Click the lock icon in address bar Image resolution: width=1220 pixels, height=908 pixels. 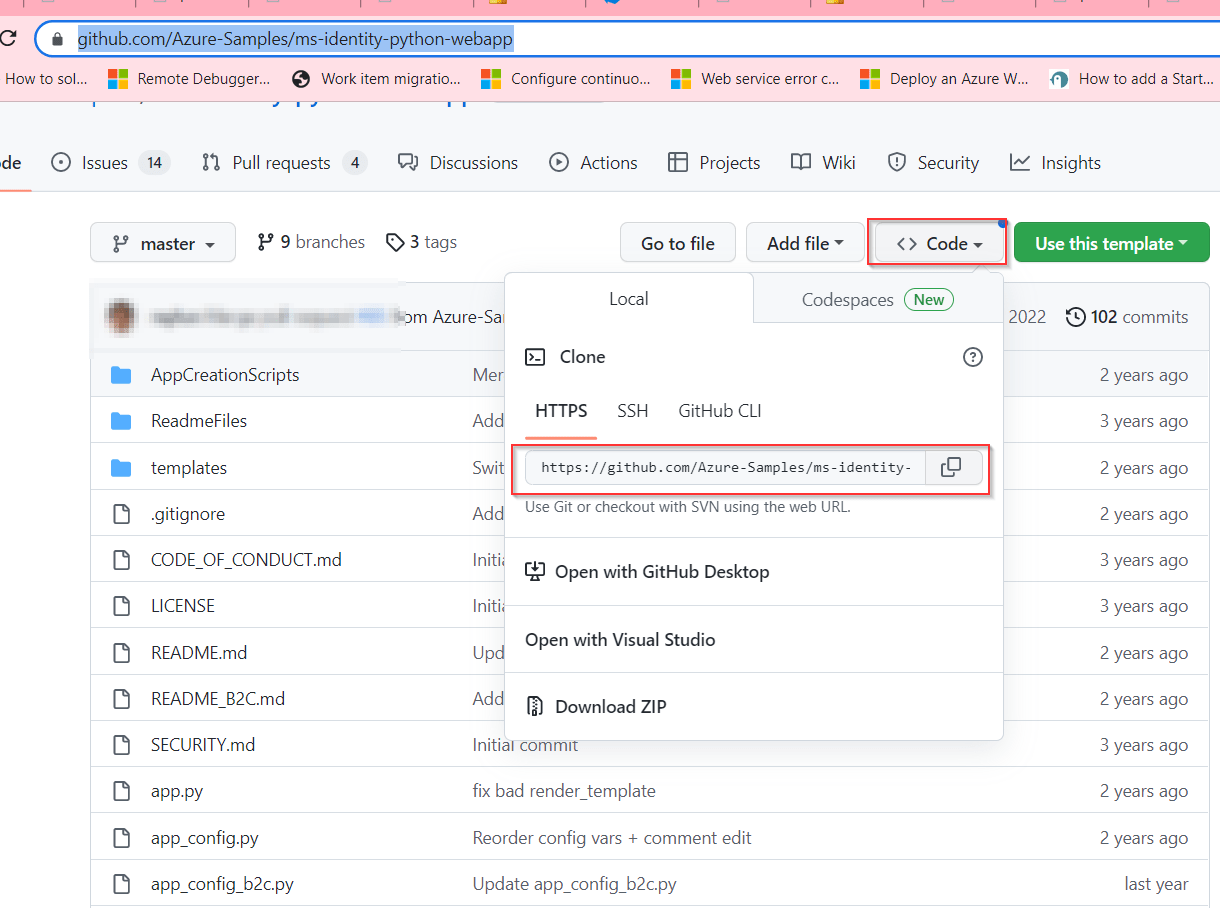coord(56,39)
